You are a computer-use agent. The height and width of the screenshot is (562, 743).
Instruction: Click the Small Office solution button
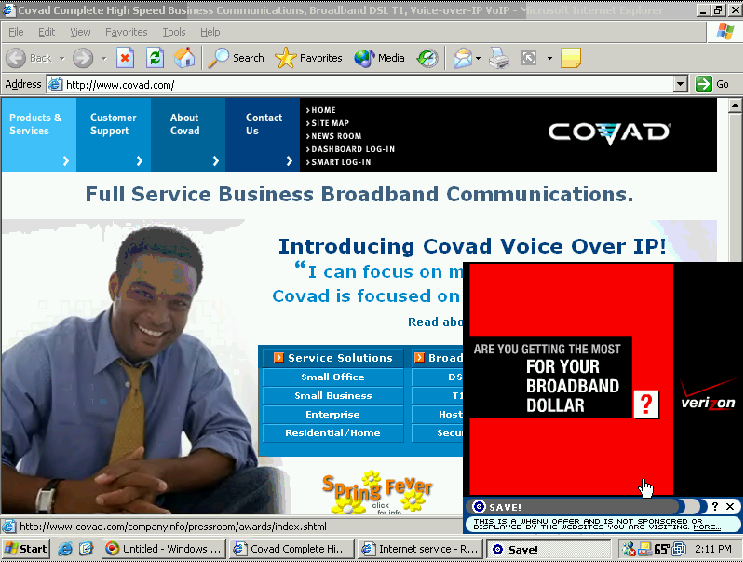pos(333,377)
